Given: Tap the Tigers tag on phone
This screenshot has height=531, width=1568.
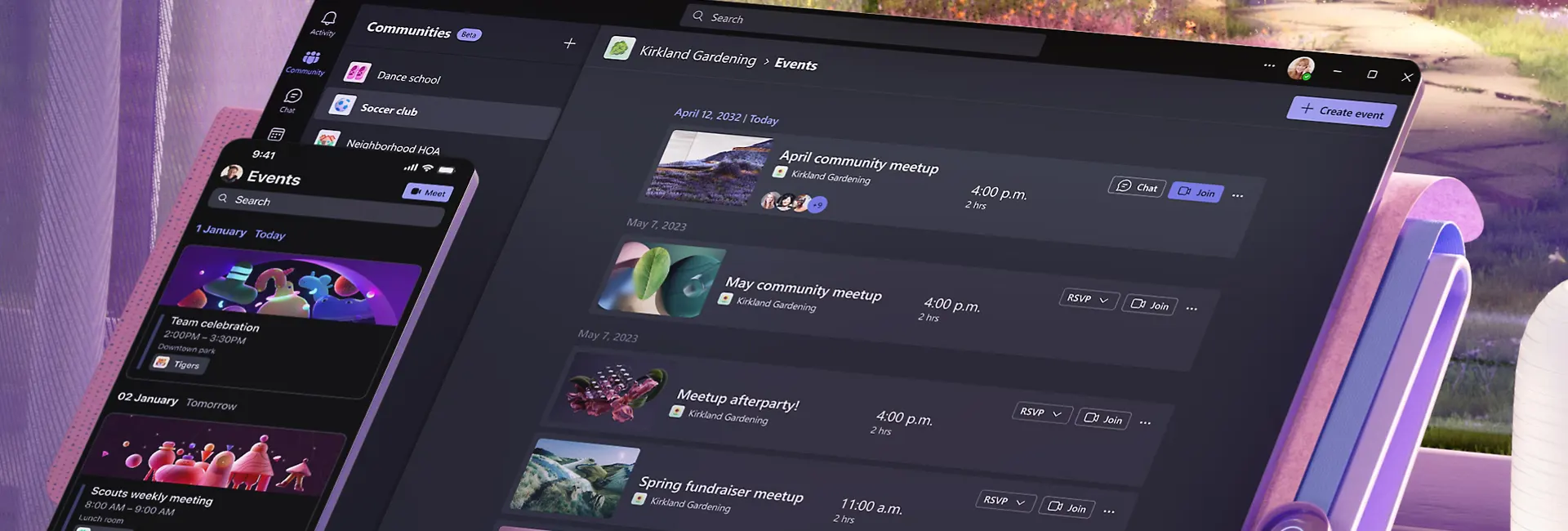Looking at the screenshot, I should pos(179,364).
